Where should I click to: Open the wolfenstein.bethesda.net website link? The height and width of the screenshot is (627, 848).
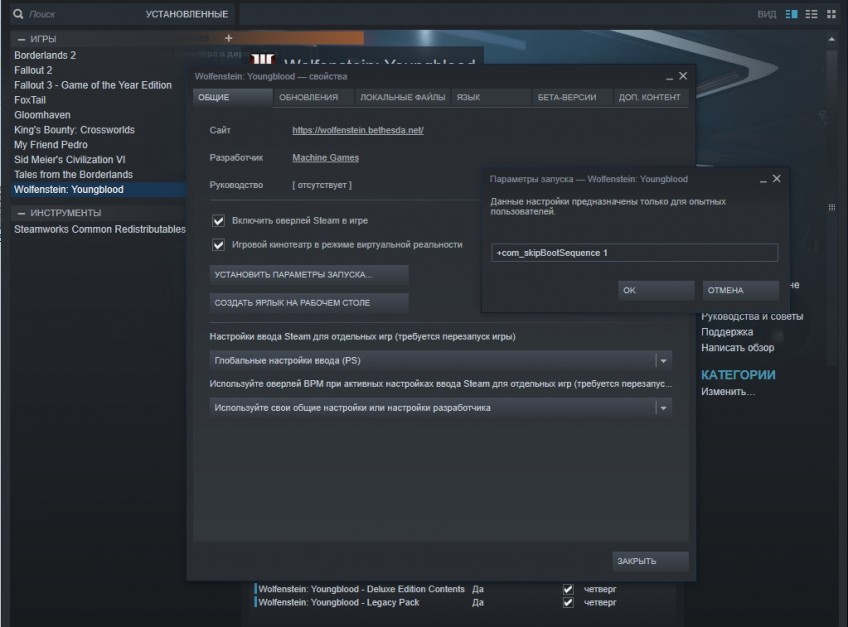point(357,130)
